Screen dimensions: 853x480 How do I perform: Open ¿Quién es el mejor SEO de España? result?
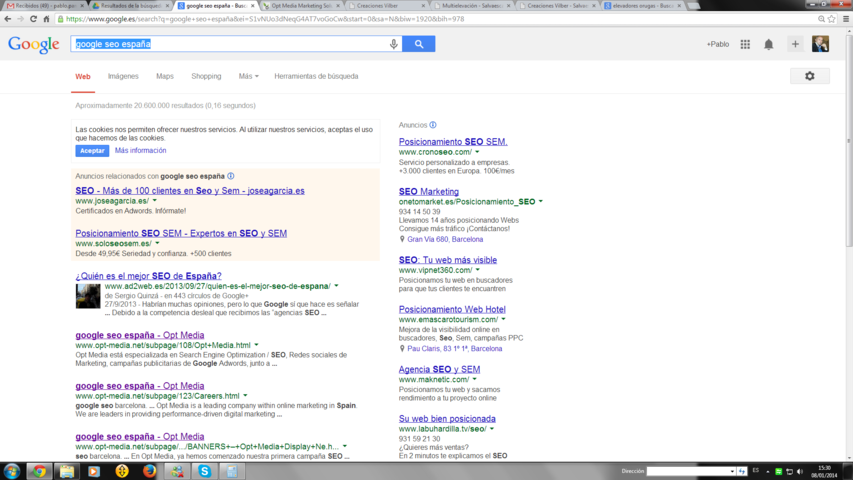tap(149, 276)
